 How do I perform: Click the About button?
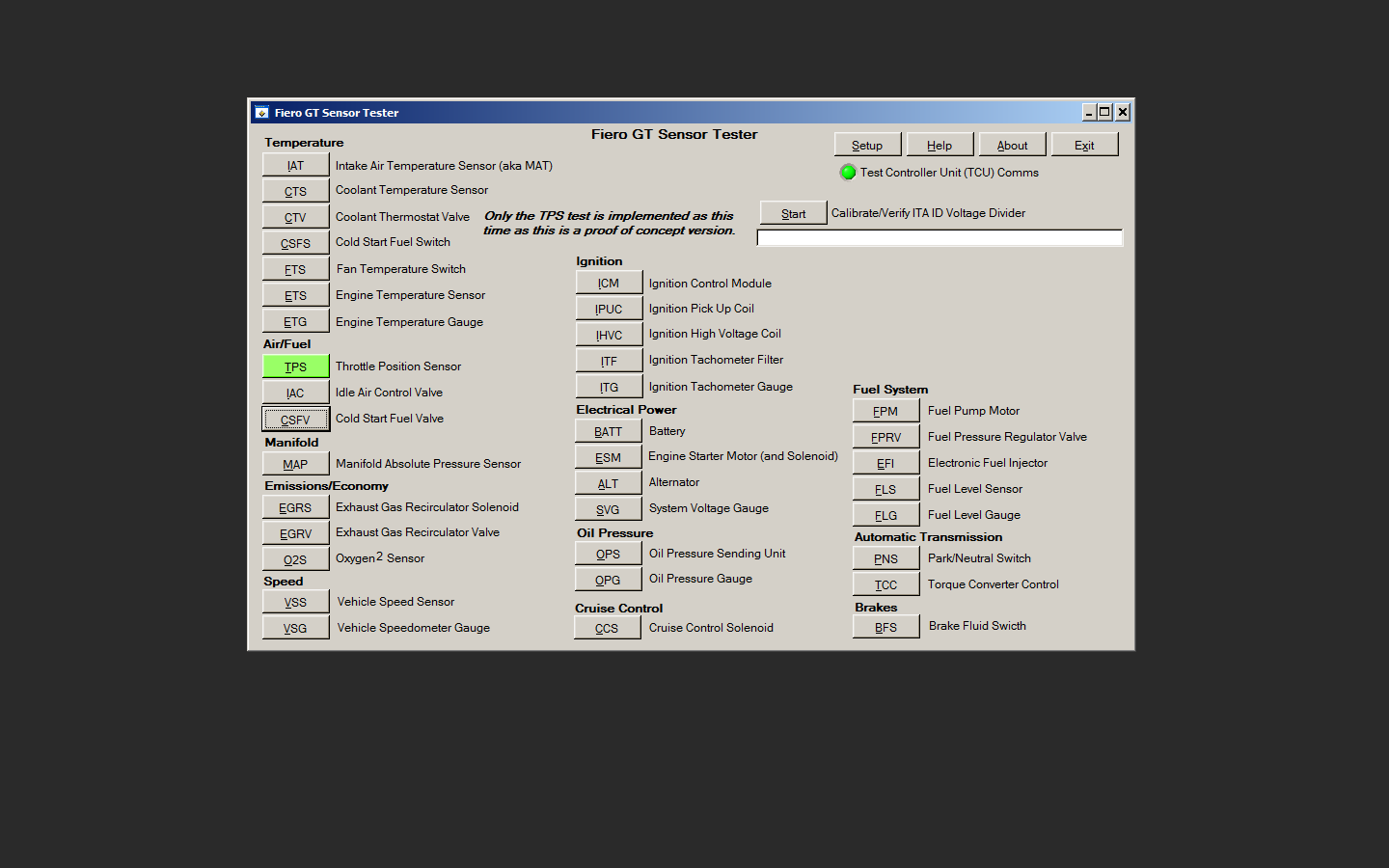click(x=1012, y=145)
